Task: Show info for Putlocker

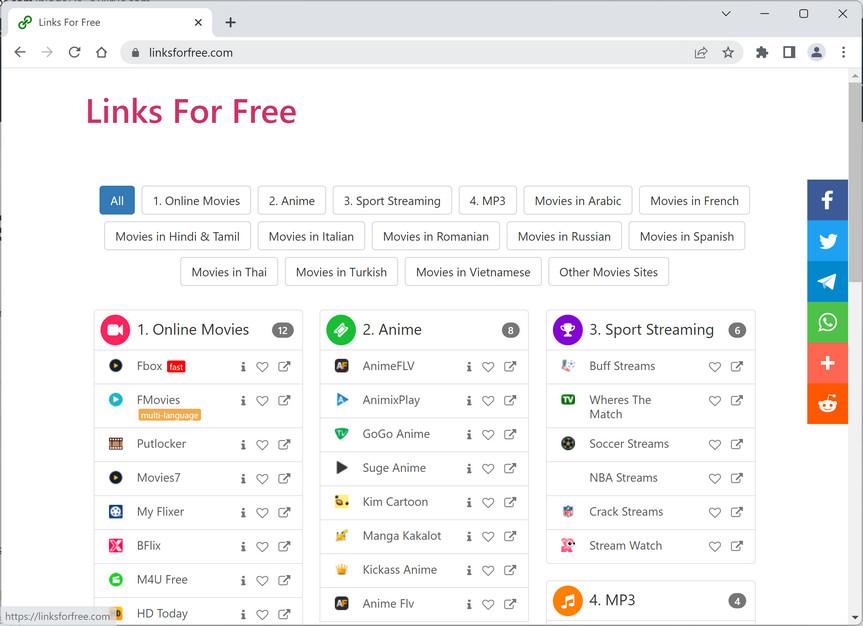Action: [x=243, y=444]
